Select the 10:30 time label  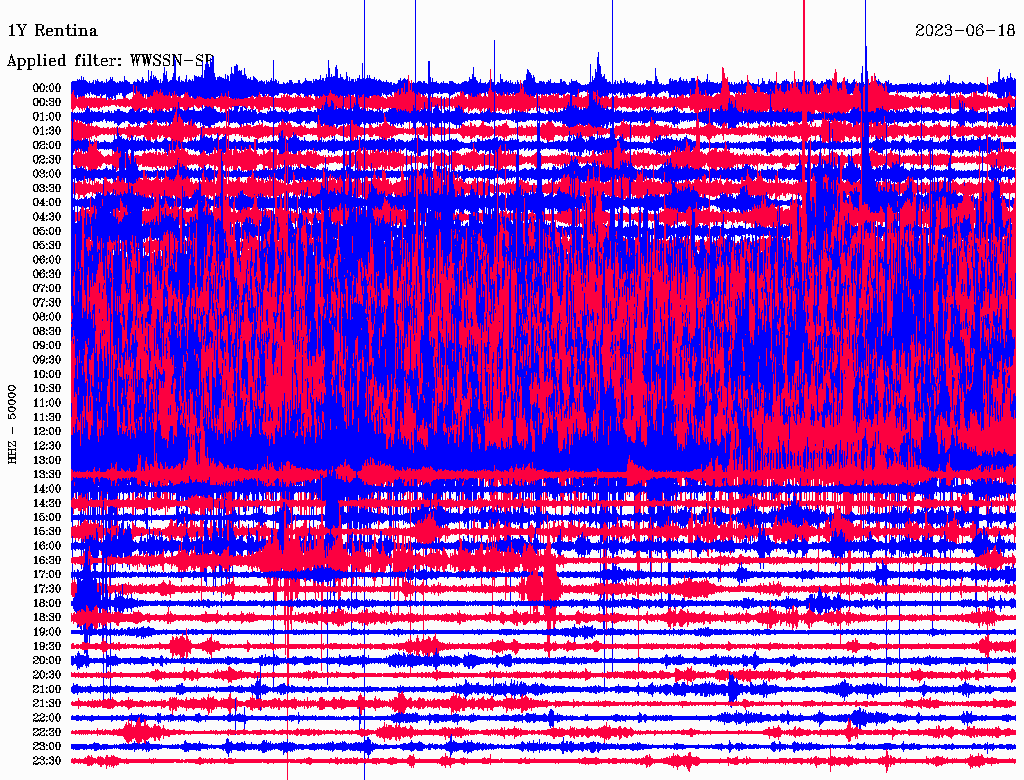tap(47, 389)
